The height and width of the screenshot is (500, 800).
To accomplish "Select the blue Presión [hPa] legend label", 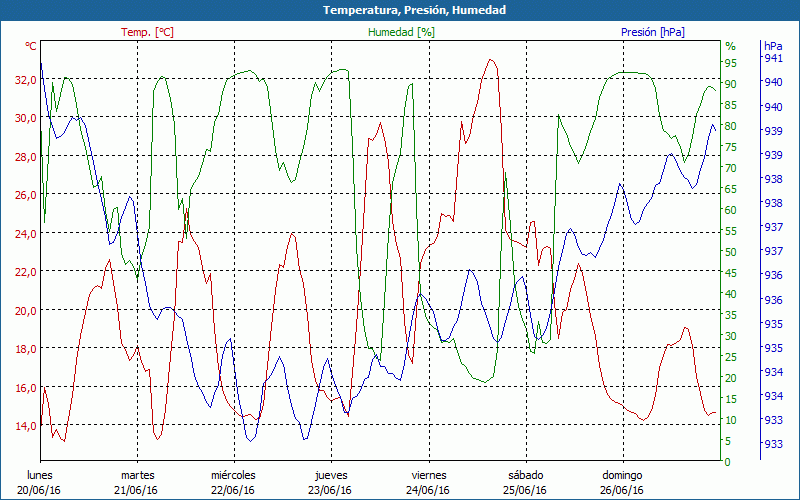I will pos(652,32).
